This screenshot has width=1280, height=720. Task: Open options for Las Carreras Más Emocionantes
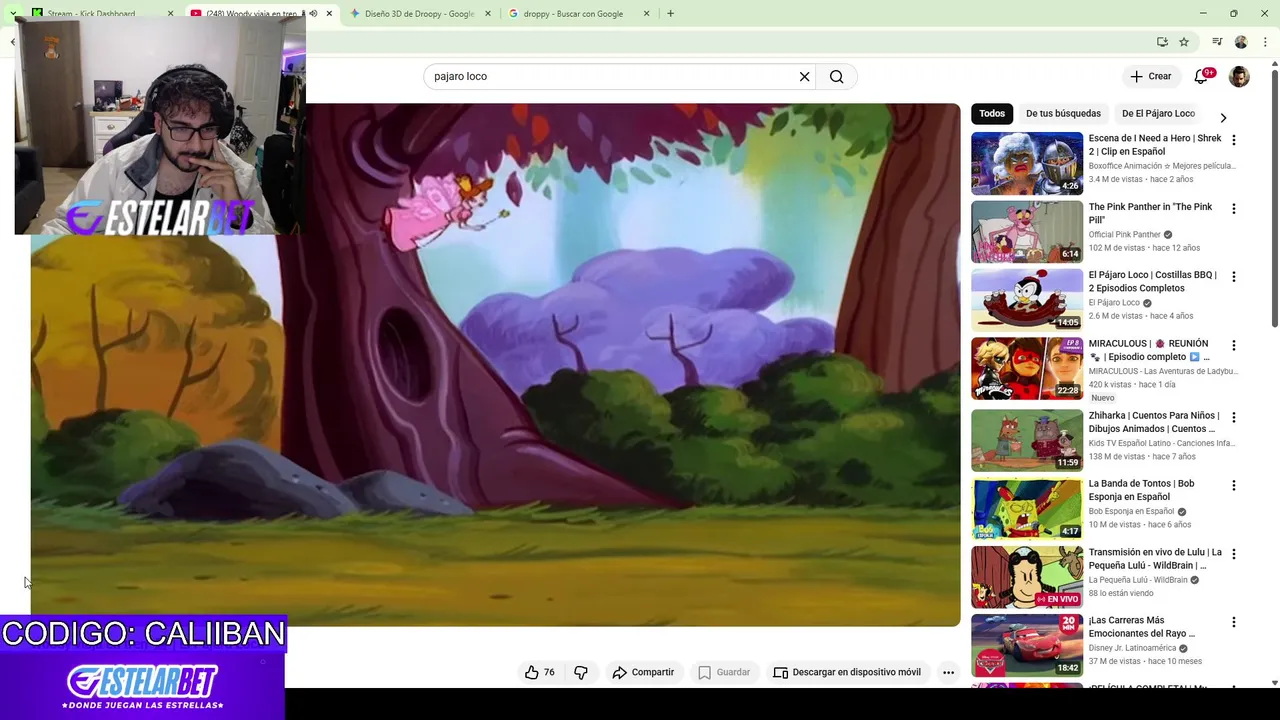point(1233,622)
